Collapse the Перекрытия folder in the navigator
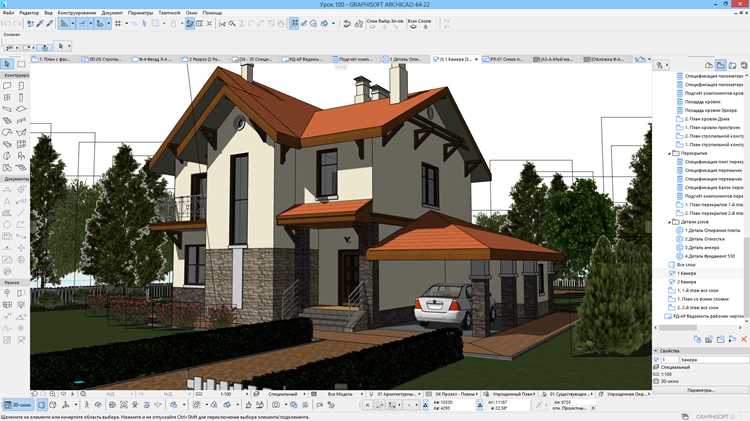 coord(669,154)
